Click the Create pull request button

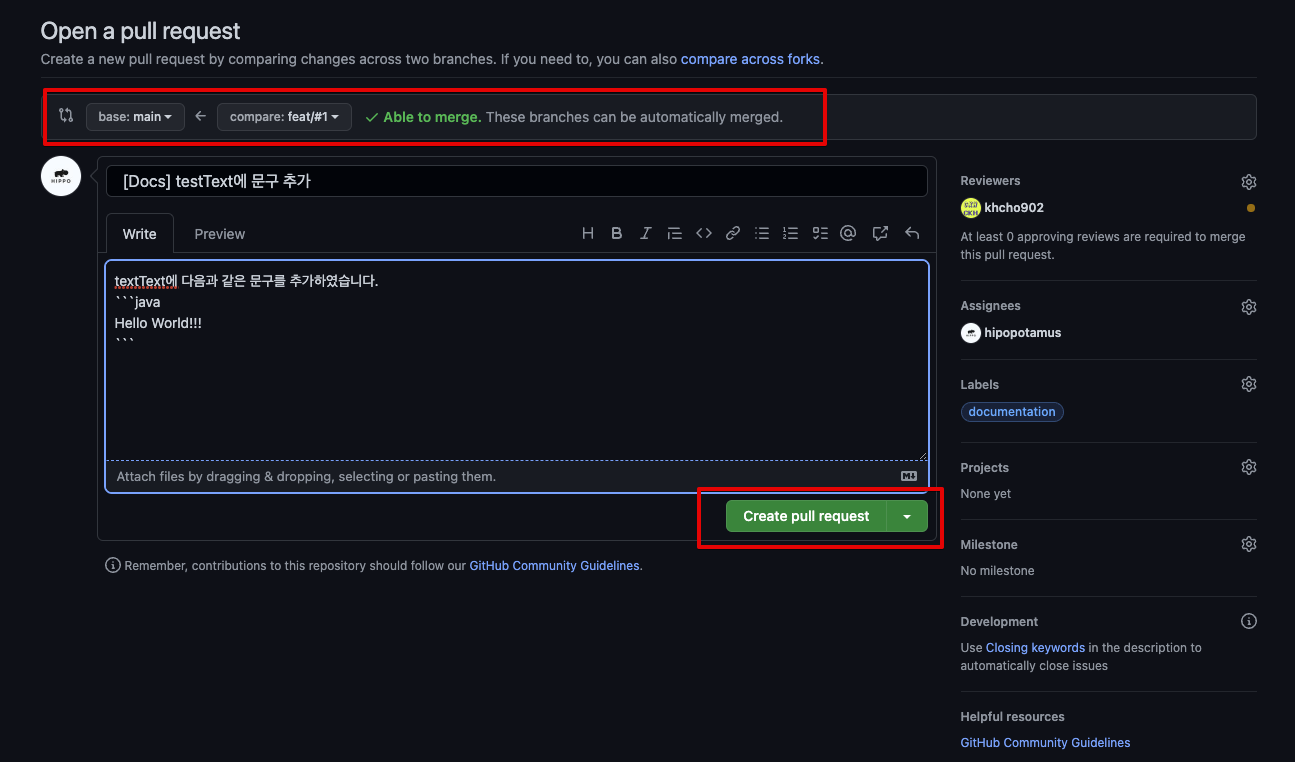pyautogui.click(x=806, y=516)
